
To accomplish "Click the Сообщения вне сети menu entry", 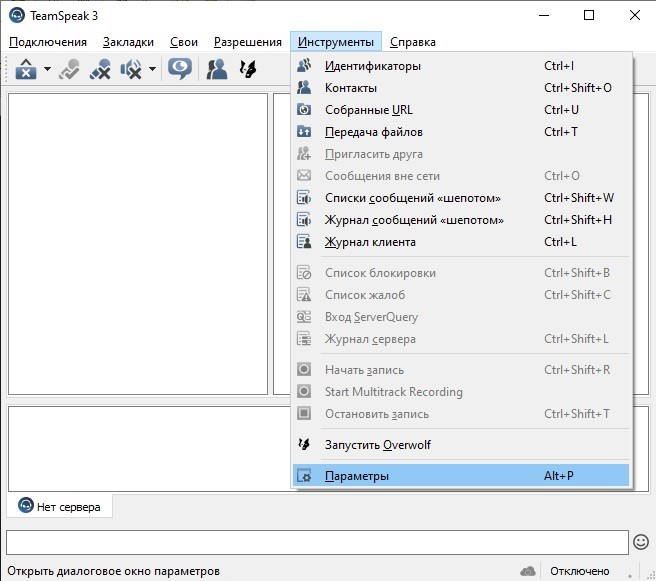I will [x=461, y=176].
